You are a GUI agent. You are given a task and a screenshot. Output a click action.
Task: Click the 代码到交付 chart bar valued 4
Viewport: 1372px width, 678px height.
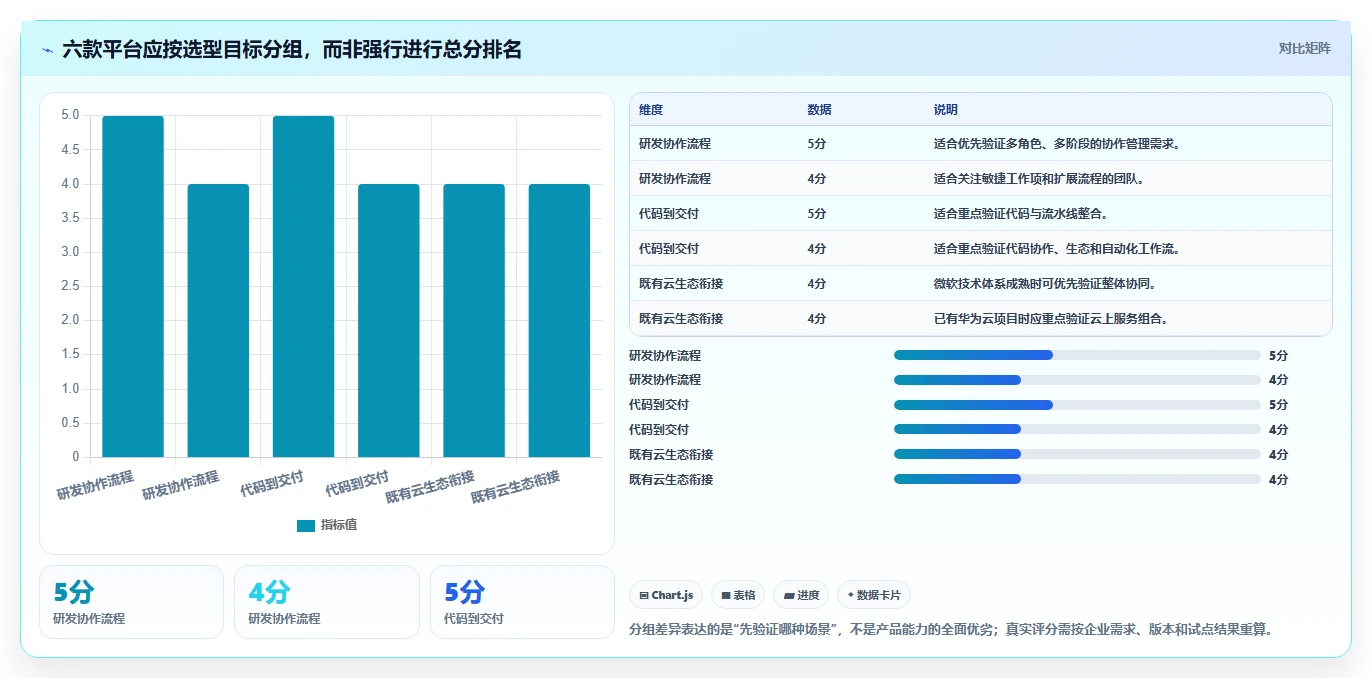(389, 320)
